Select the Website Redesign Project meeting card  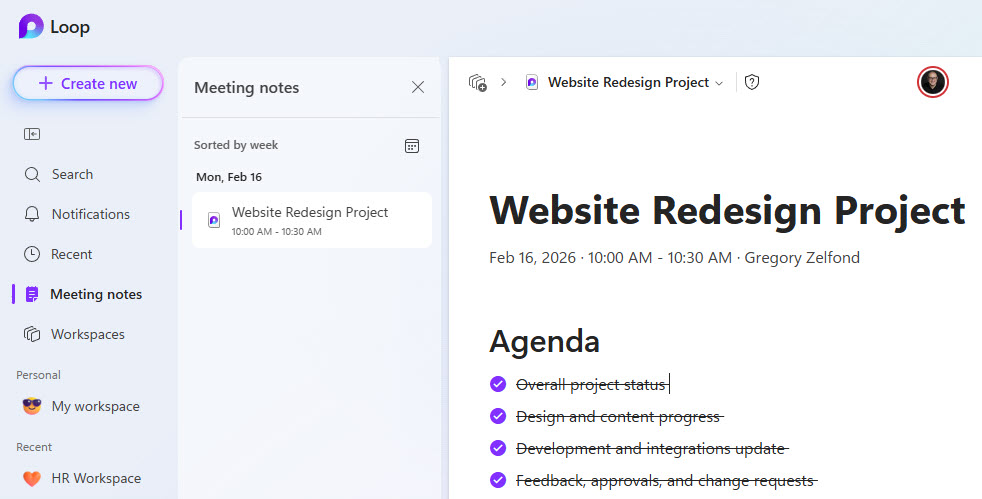coord(312,220)
